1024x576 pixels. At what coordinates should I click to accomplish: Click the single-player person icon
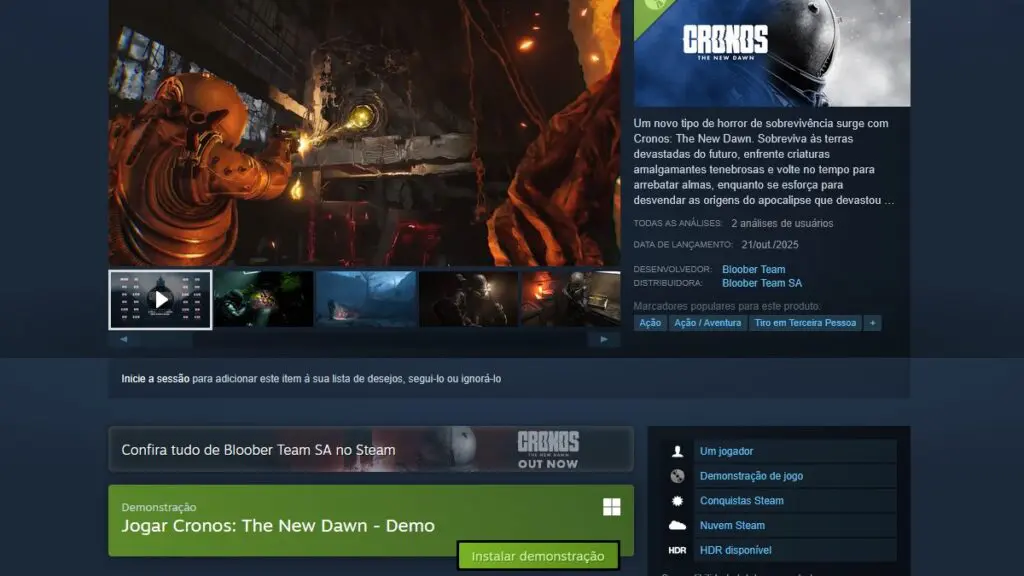[x=677, y=452]
